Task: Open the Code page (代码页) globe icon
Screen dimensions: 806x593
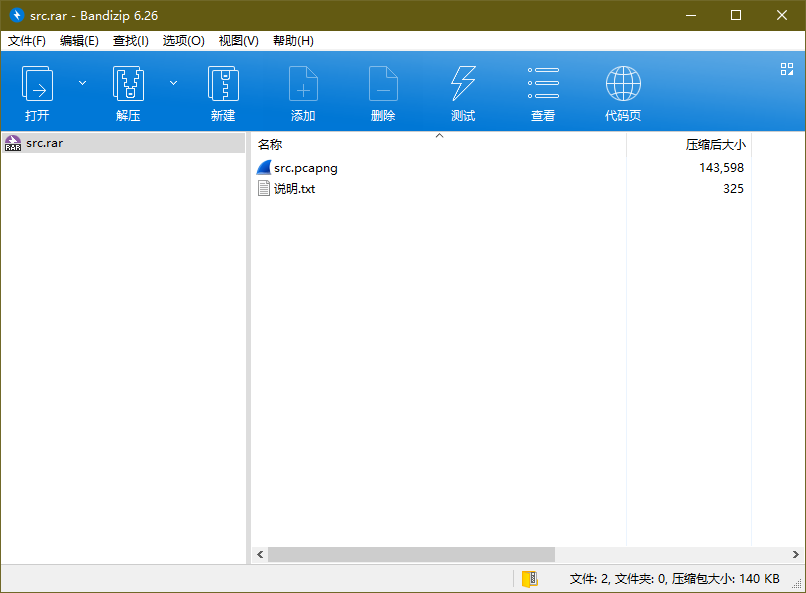Action: click(x=623, y=83)
